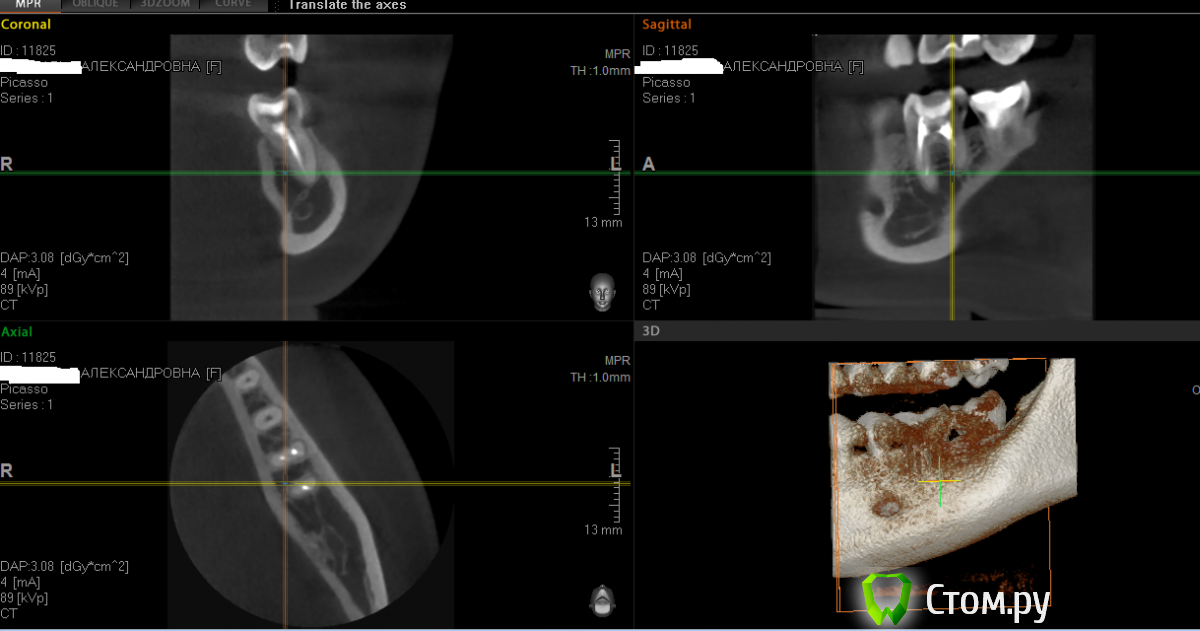1200x631 pixels.
Task: Click the Stom.ru watermark text
Action: point(987,599)
